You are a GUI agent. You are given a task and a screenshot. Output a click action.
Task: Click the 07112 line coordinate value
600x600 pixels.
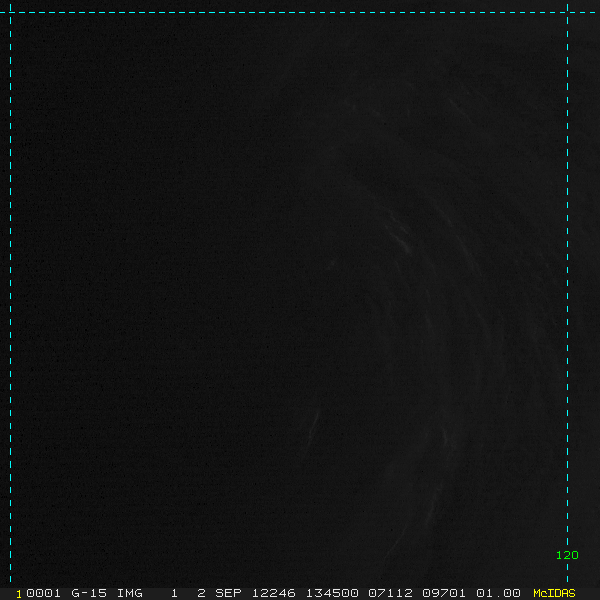click(390, 593)
